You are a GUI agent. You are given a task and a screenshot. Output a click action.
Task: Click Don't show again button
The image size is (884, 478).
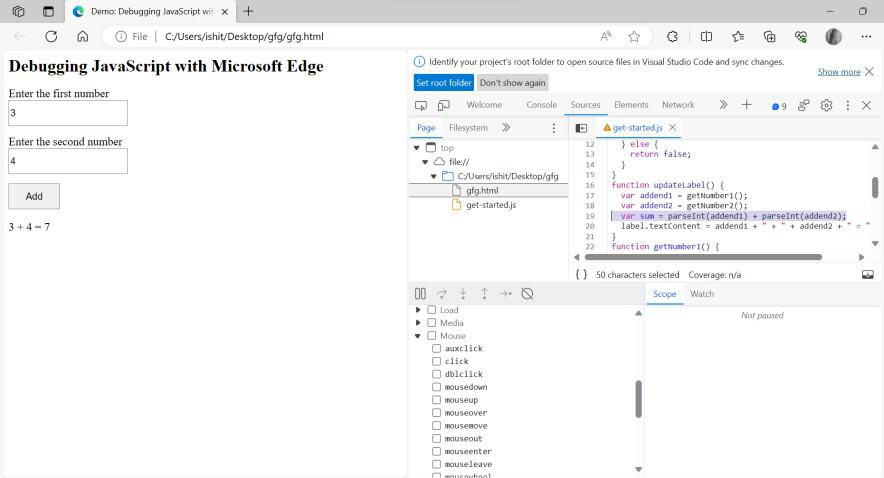pyautogui.click(x=512, y=83)
